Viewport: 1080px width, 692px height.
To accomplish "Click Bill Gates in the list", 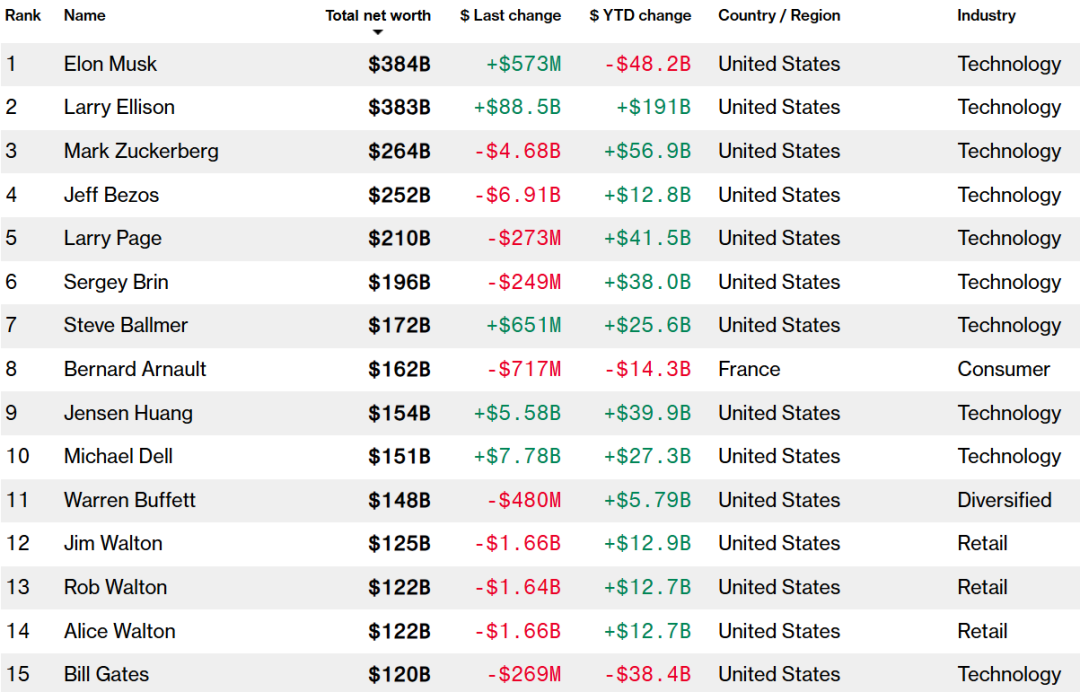I will click(106, 674).
